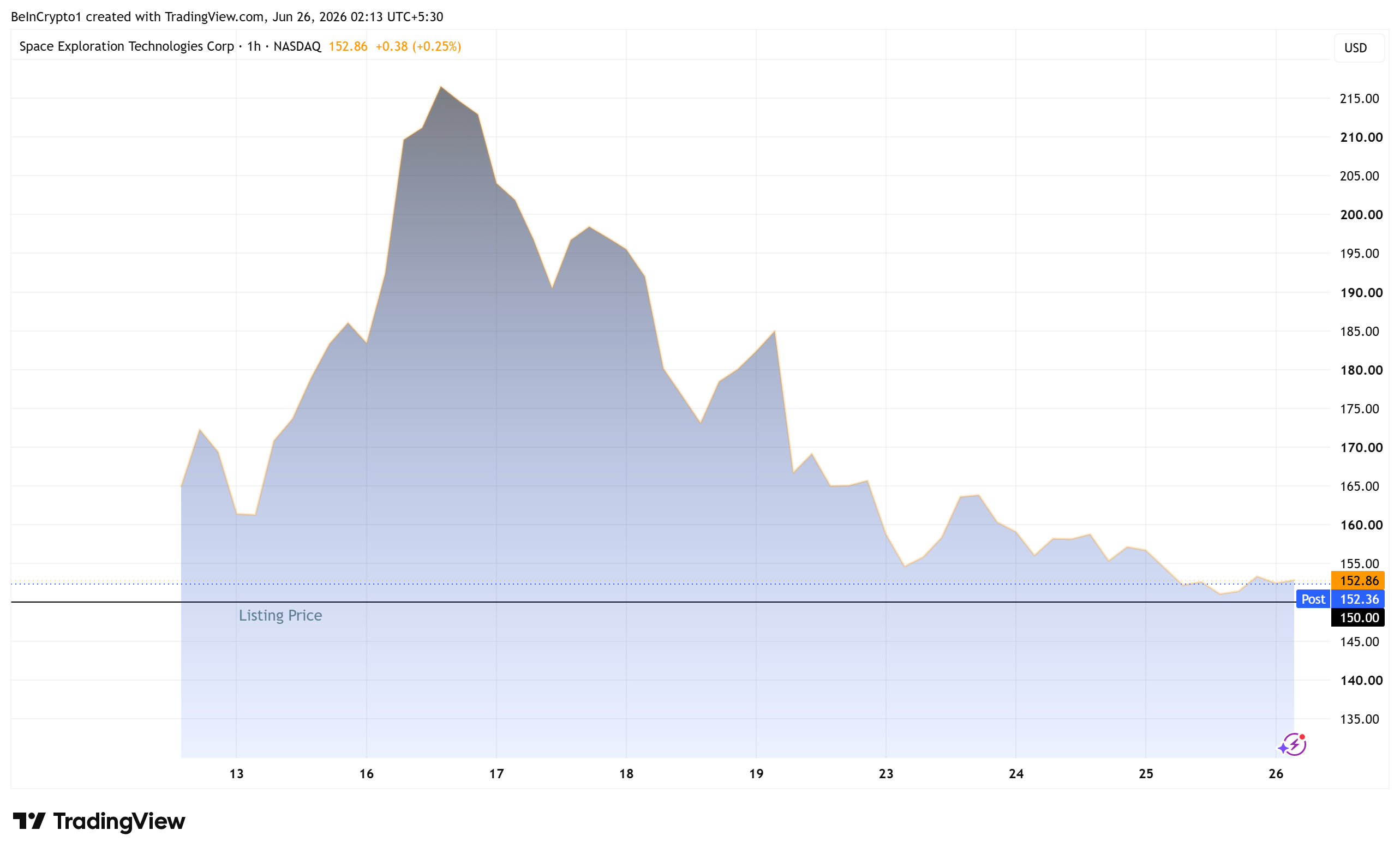This screenshot has width=1400, height=854.
Task: Click date label 26 on time axis
Action: click(x=1276, y=774)
